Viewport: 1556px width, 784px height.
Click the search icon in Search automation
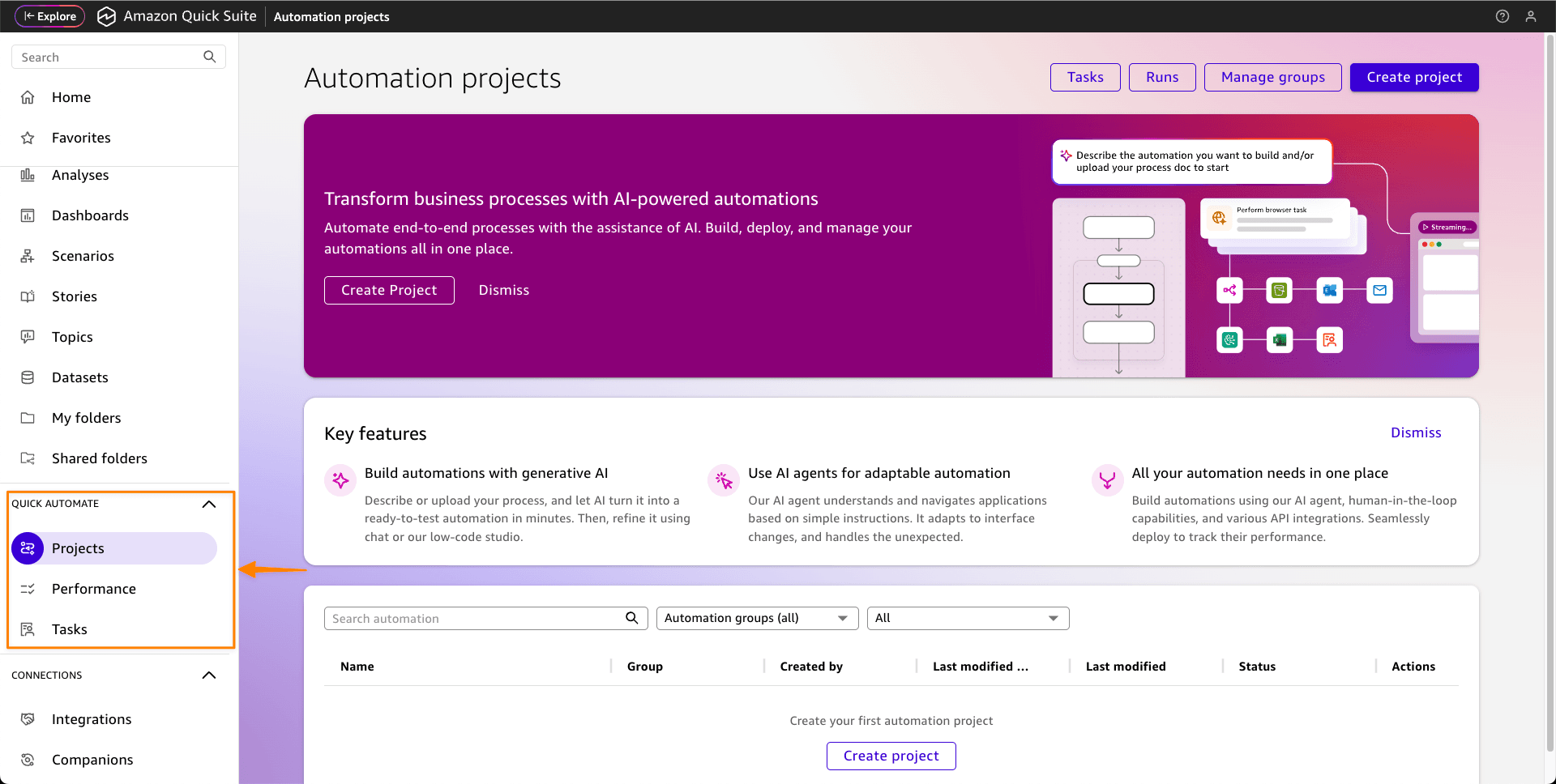click(631, 618)
